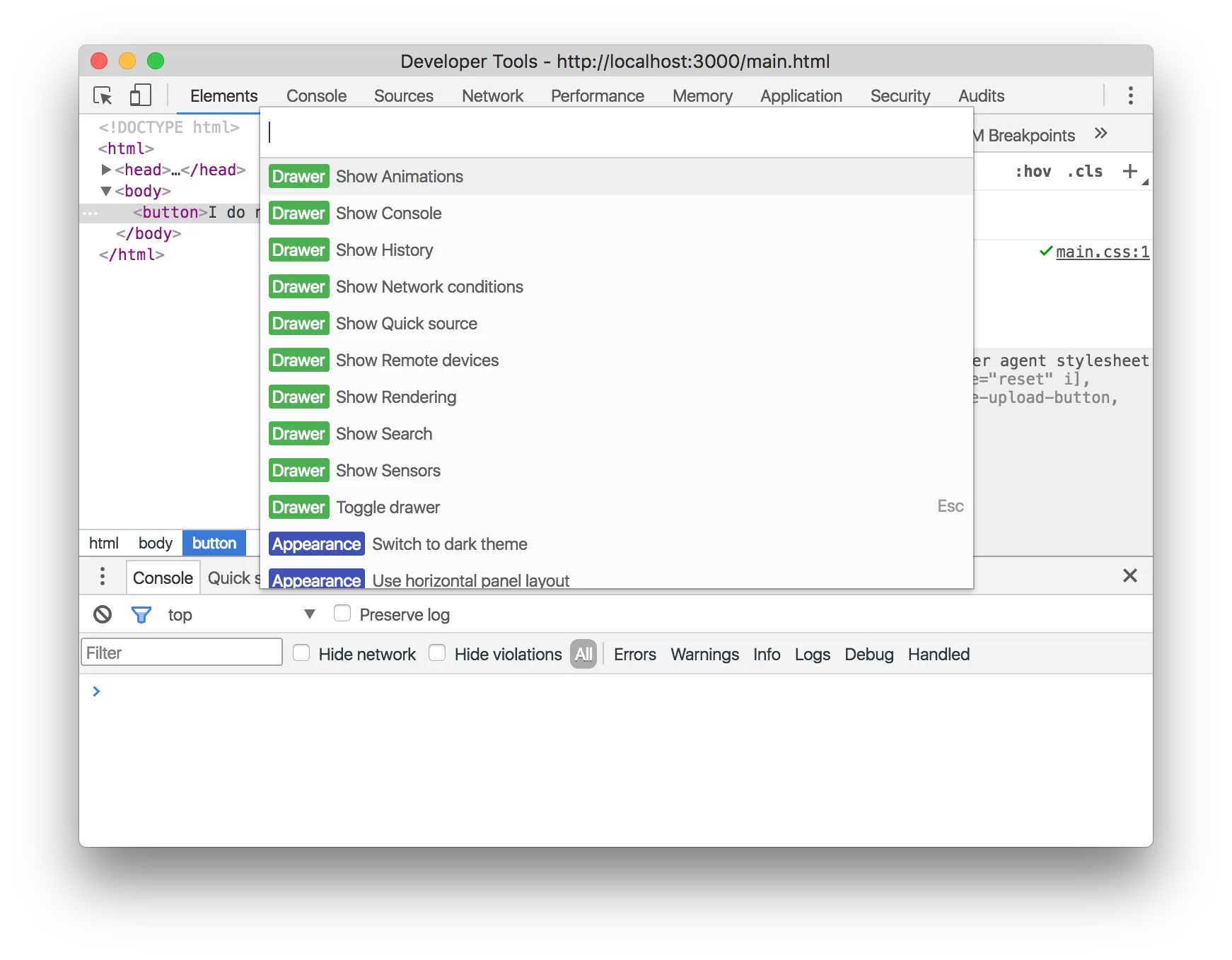The width and height of the screenshot is (1232, 960).
Task: Open the main.css:1 source link
Action: pyautogui.click(x=1102, y=252)
